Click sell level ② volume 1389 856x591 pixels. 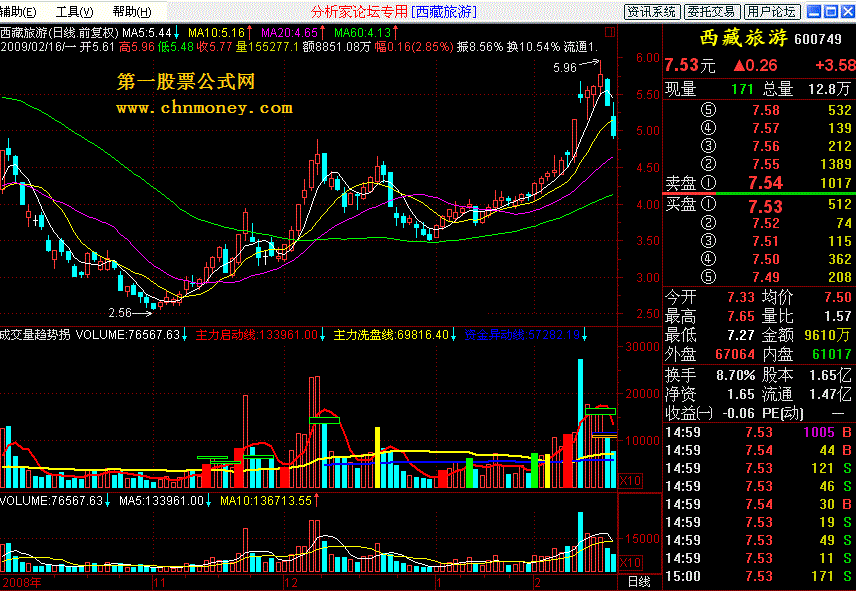pyautogui.click(x=836, y=164)
